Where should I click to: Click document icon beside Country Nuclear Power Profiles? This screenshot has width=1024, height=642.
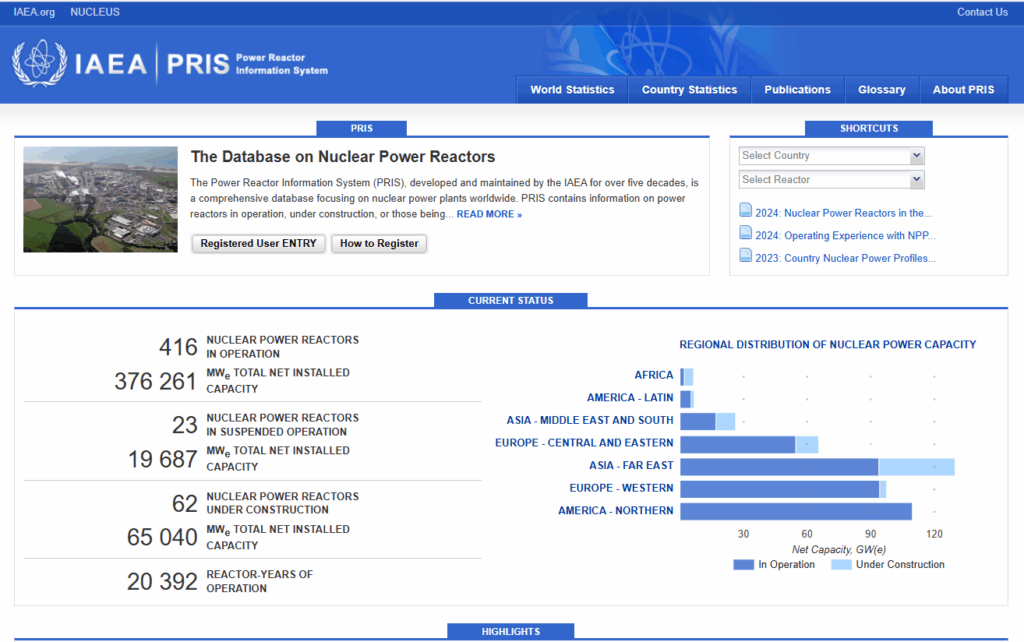click(x=745, y=256)
